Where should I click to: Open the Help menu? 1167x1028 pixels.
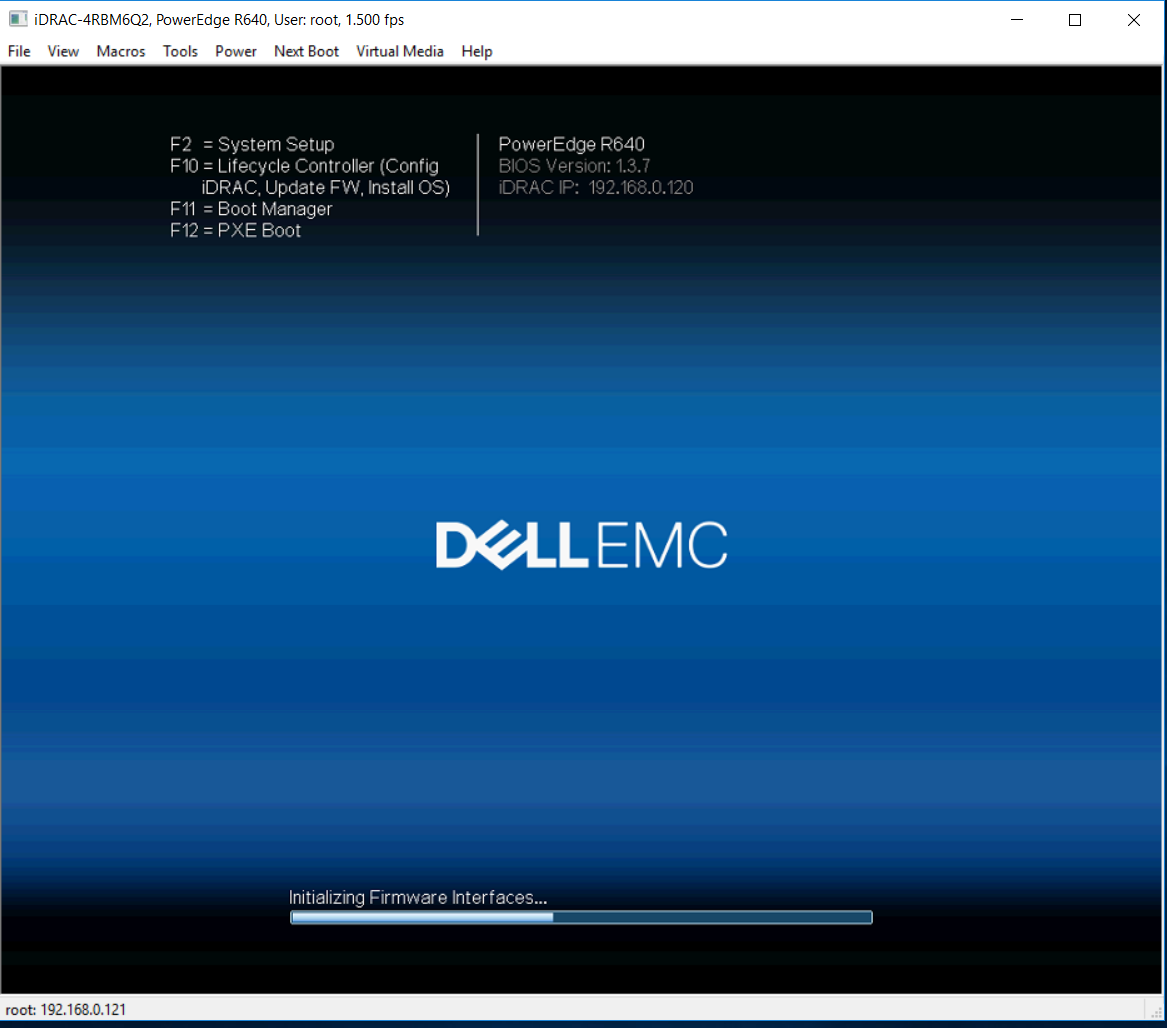pyautogui.click(x=477, y=51)
